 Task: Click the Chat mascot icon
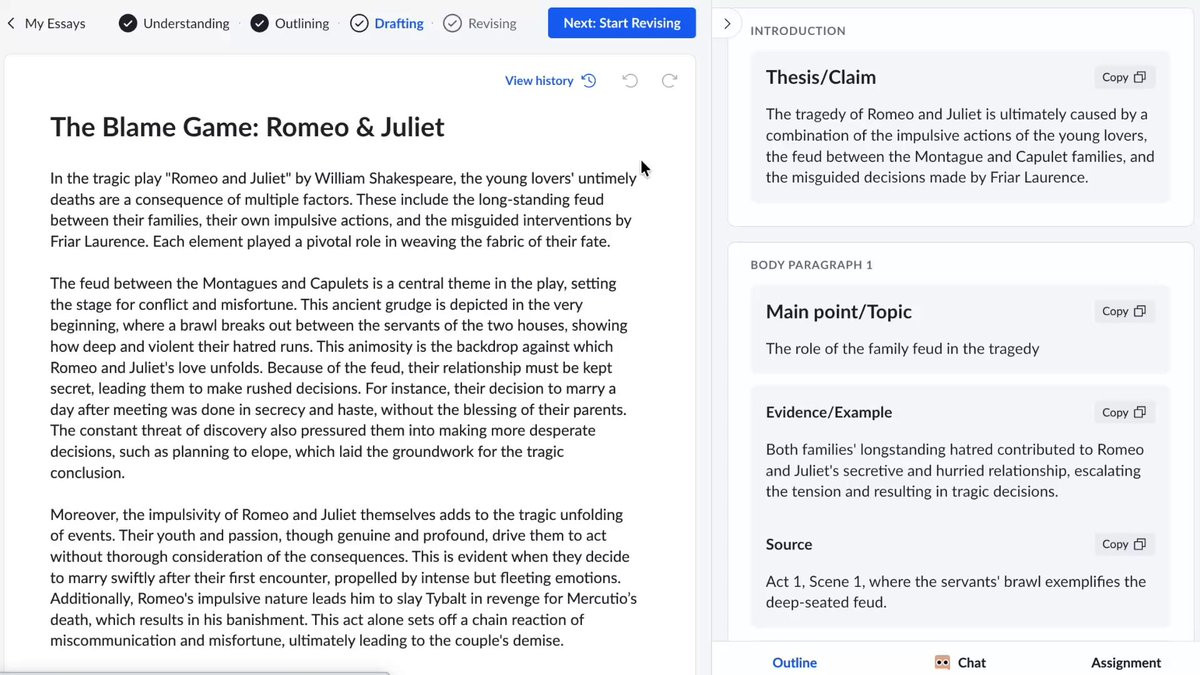click(x=942, y=662)
